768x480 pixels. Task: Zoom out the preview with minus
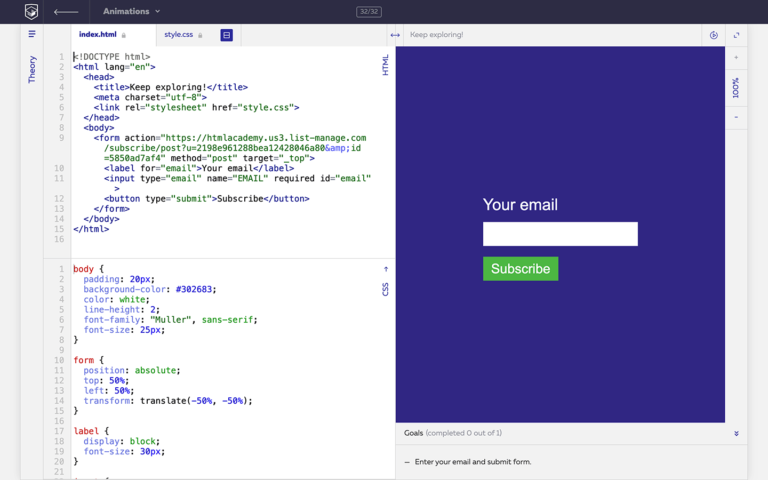(736, 117)
